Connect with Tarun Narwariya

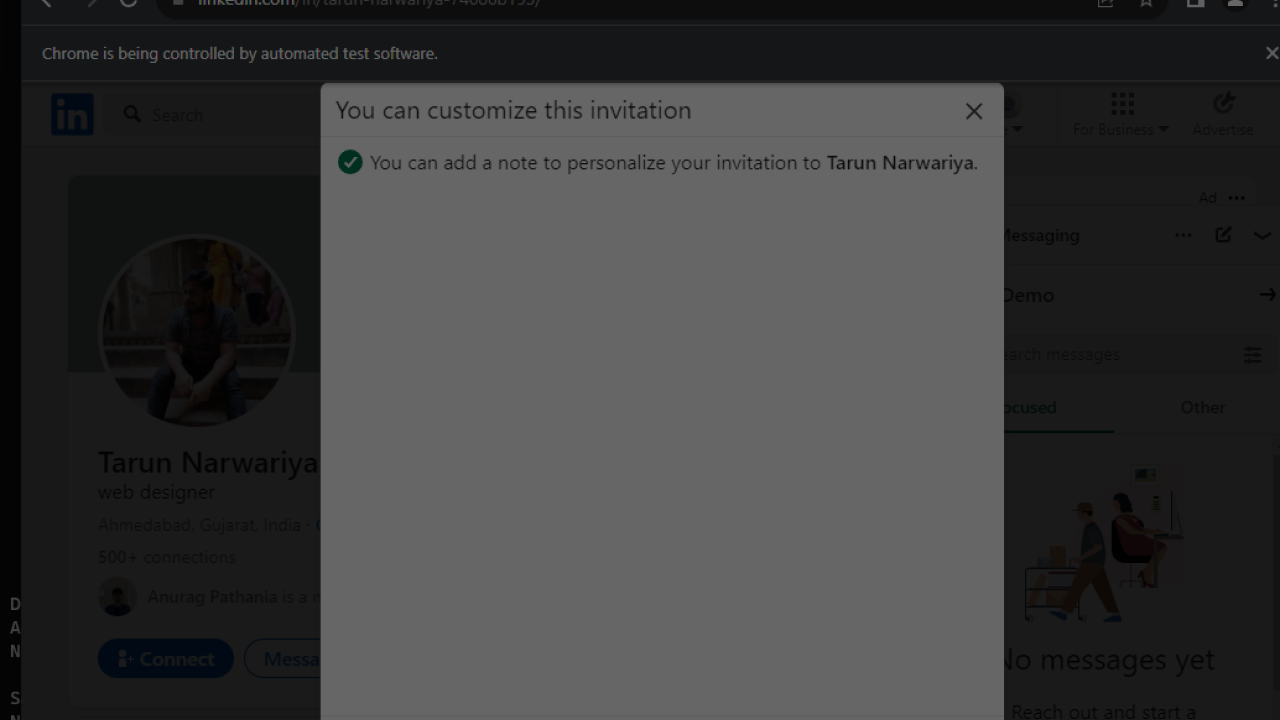[x=165, y=658]
